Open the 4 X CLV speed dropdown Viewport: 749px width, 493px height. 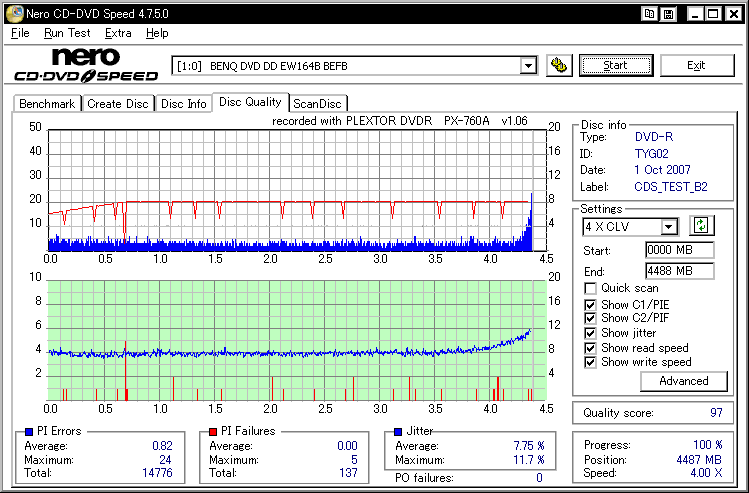pos(669,226)
